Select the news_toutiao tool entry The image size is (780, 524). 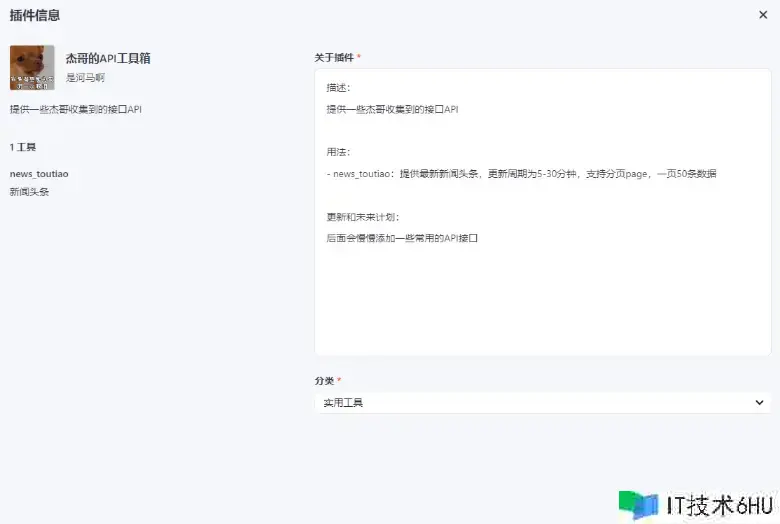coord(39,174)
